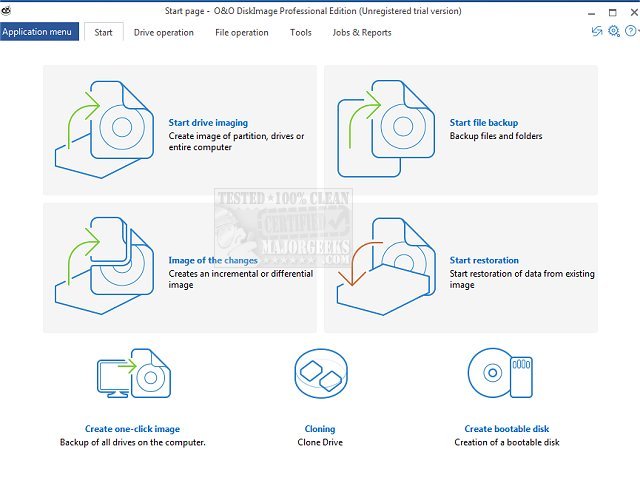640x489 pixels.
Task: Click the Image of the changes icon
Action: [x=104, y=266]
